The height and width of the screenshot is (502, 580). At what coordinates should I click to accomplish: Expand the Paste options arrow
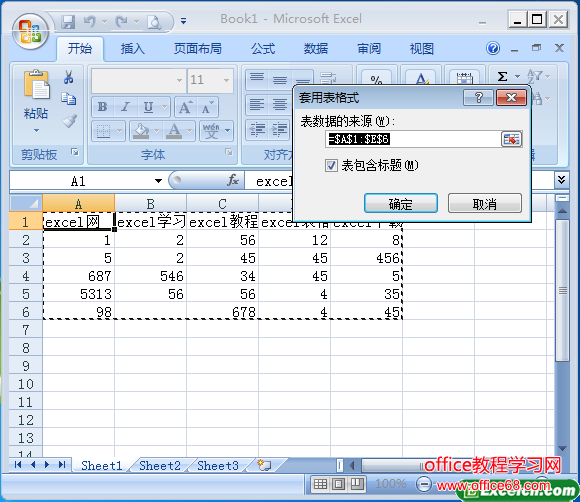[36, 130]
